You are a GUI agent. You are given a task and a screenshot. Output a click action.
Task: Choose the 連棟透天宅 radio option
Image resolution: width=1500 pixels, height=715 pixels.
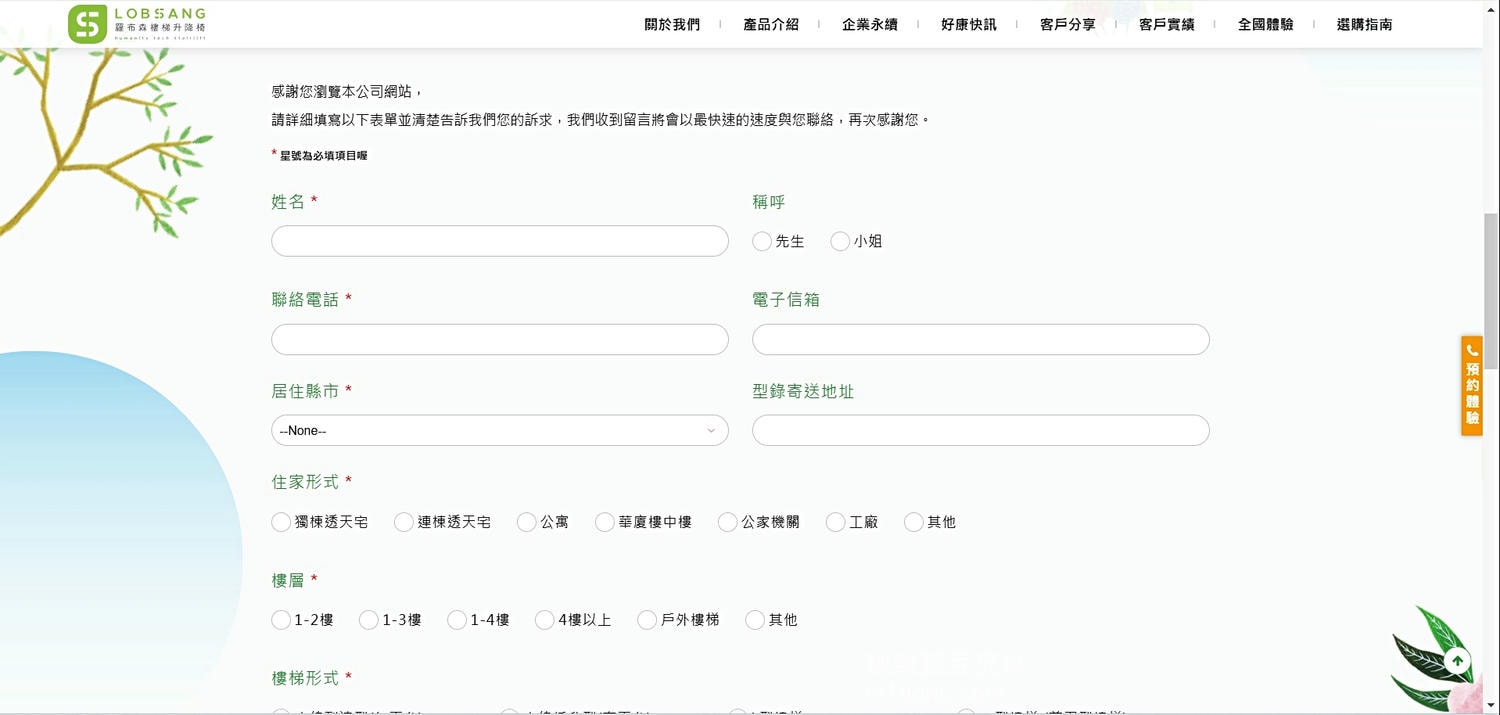(x=404, y=522)
